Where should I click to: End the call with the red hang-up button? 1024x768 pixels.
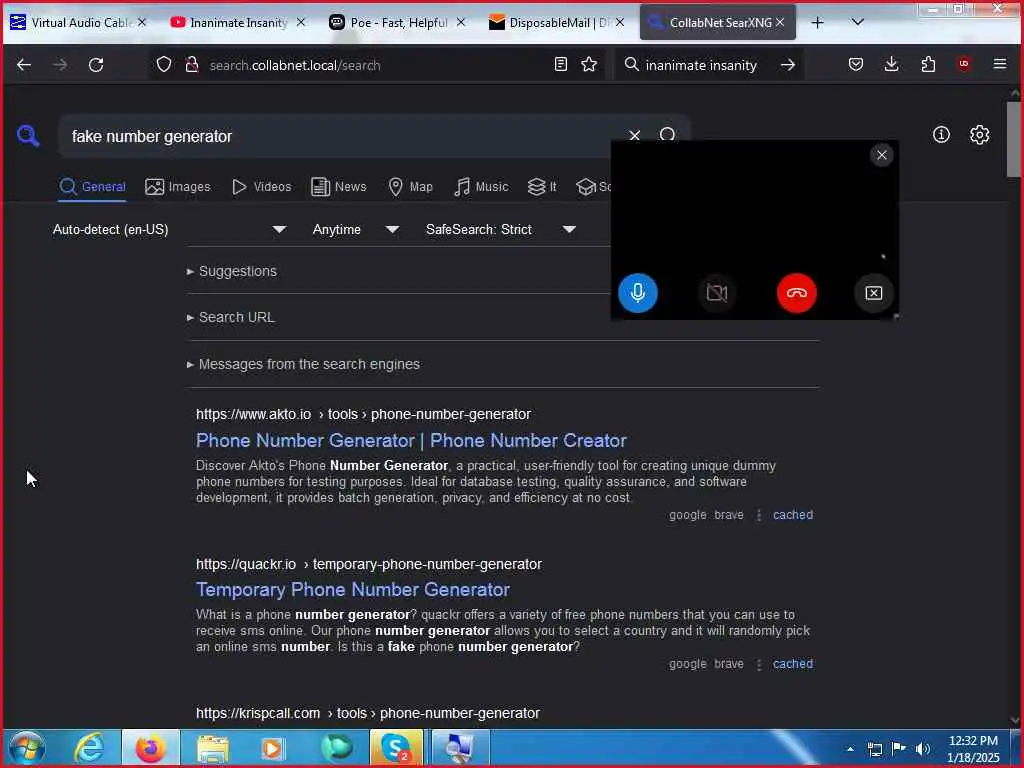[796, 293]
